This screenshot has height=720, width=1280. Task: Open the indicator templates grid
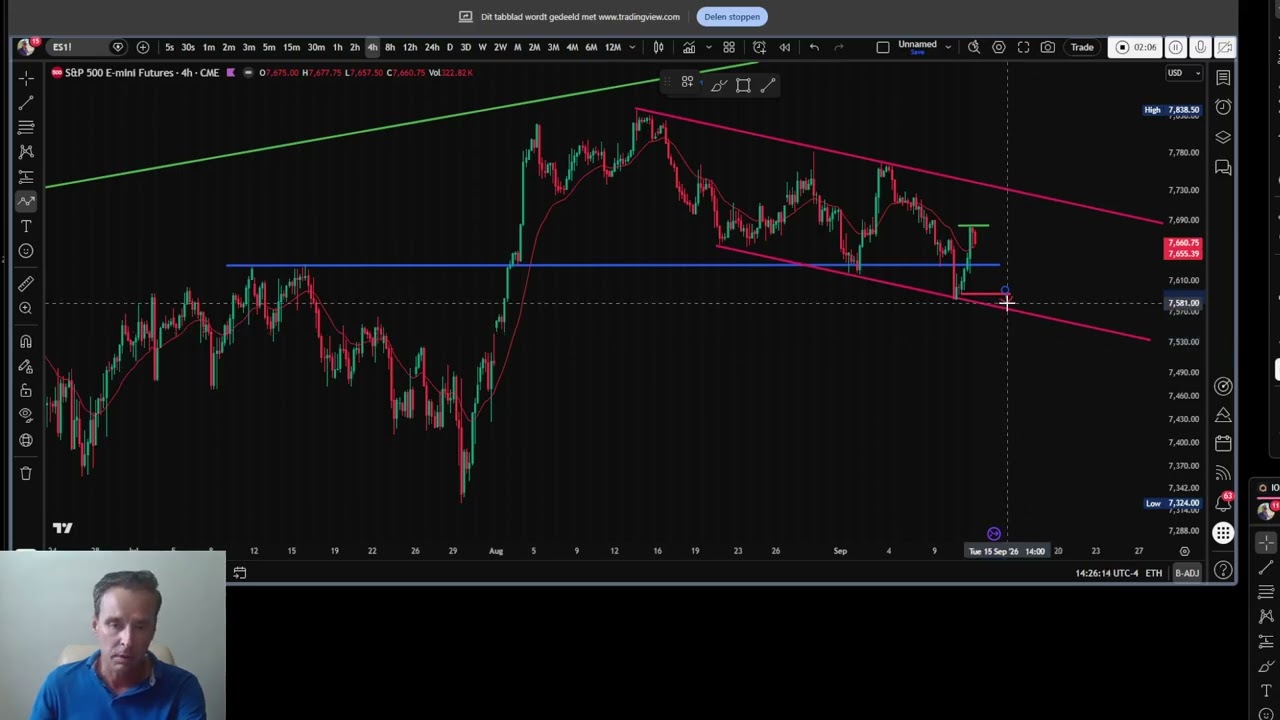tap(729, 47)
